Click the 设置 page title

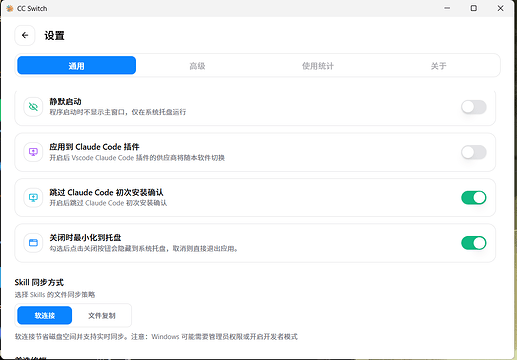pyautogui.click(x=54, y=36)
